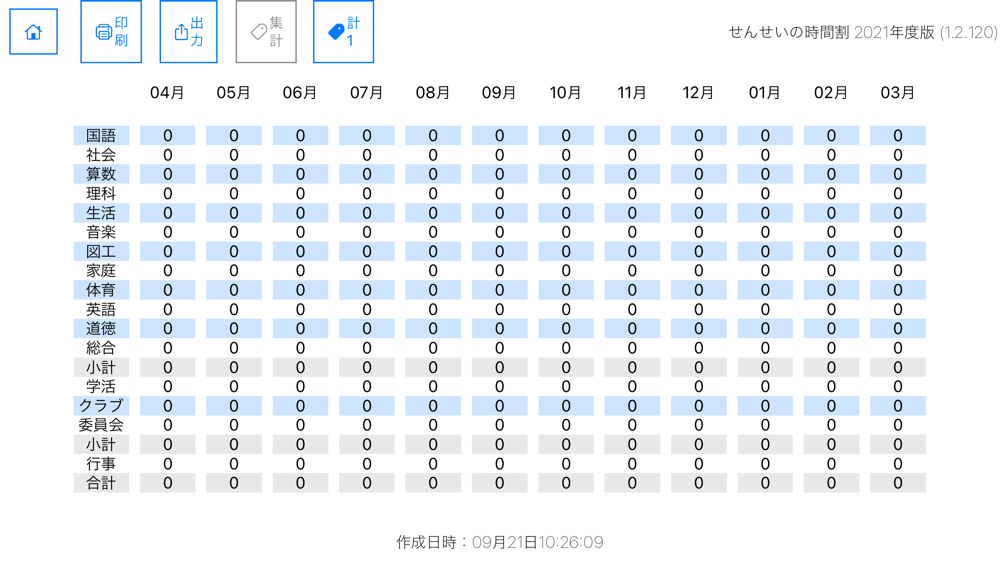This screenshot has width=1000, height=563.
Task: Click the 作成日時 timestamp text
Action: [x=499, y=543]
